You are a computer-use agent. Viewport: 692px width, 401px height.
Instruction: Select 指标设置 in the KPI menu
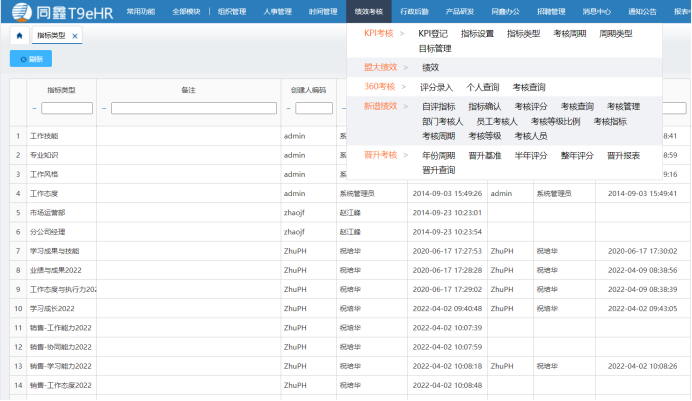(477, 33)
